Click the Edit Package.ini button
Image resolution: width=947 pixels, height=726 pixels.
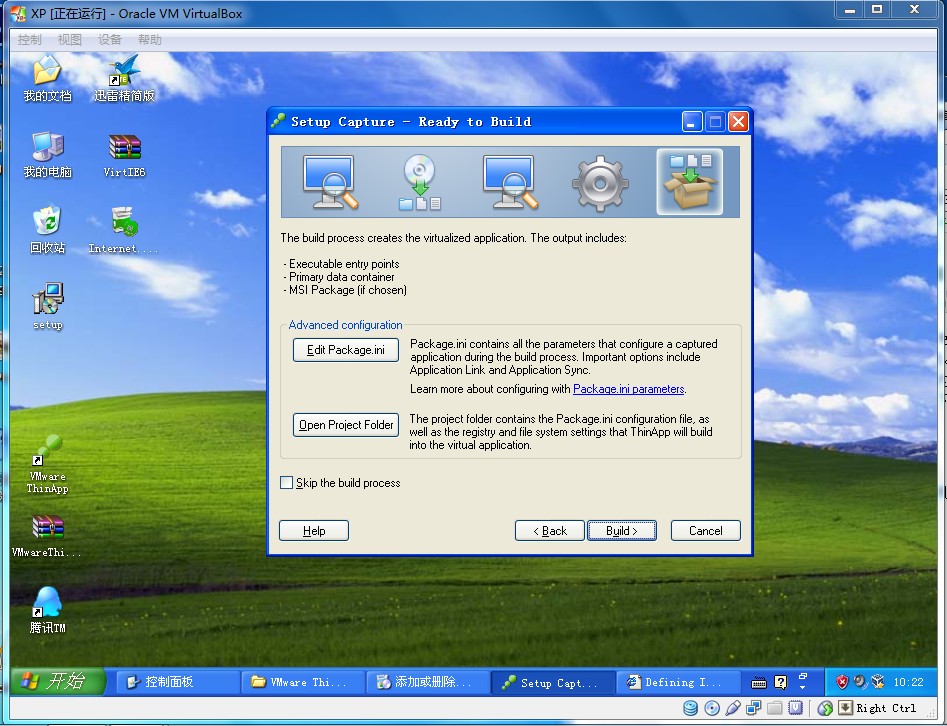pos(345,350)
